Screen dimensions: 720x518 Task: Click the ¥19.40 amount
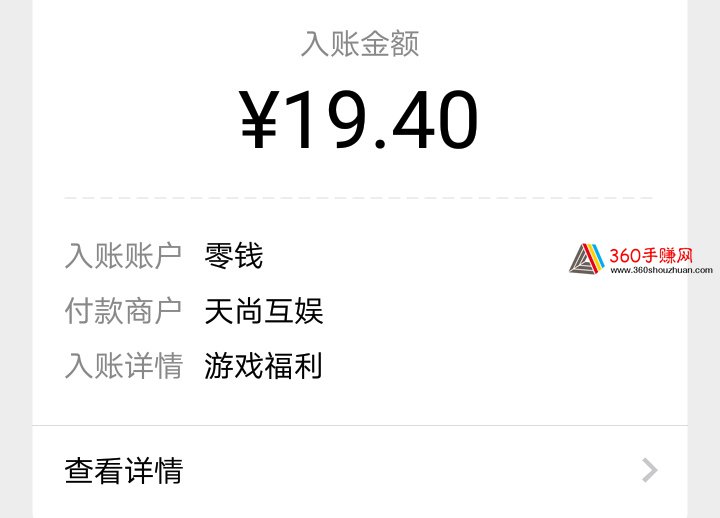[360, 119]
